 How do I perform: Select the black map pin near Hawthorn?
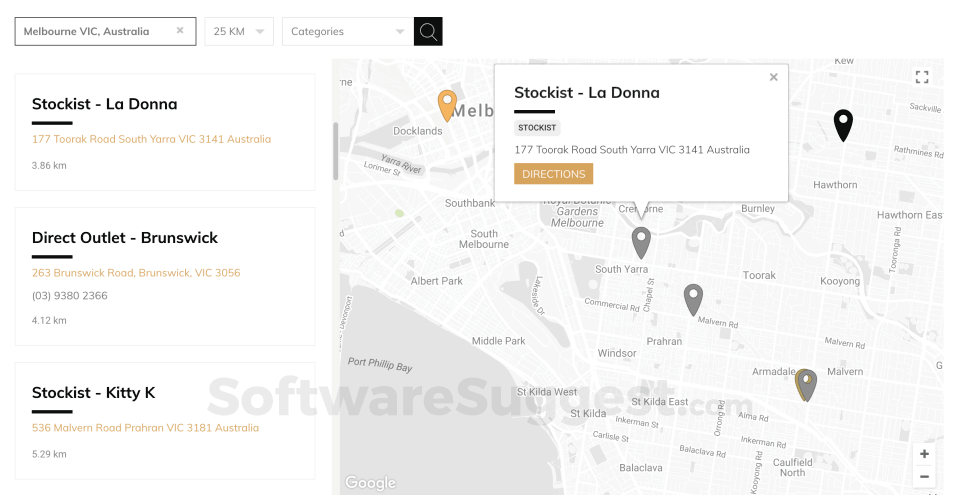pos(843,125)
